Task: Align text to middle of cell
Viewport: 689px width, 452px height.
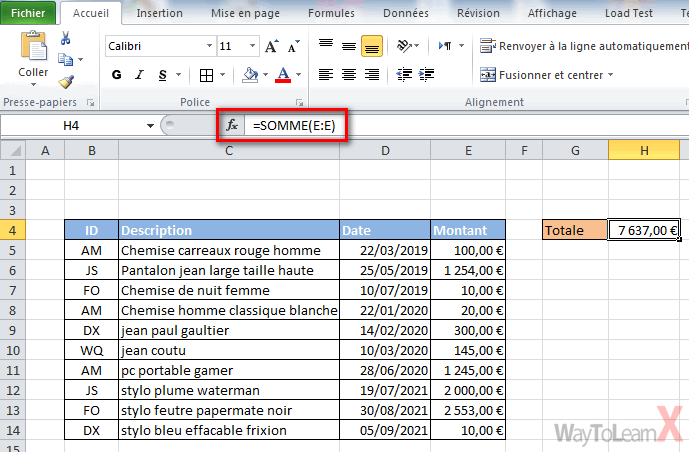Action: pyautogui.click(x=349, y=46)
